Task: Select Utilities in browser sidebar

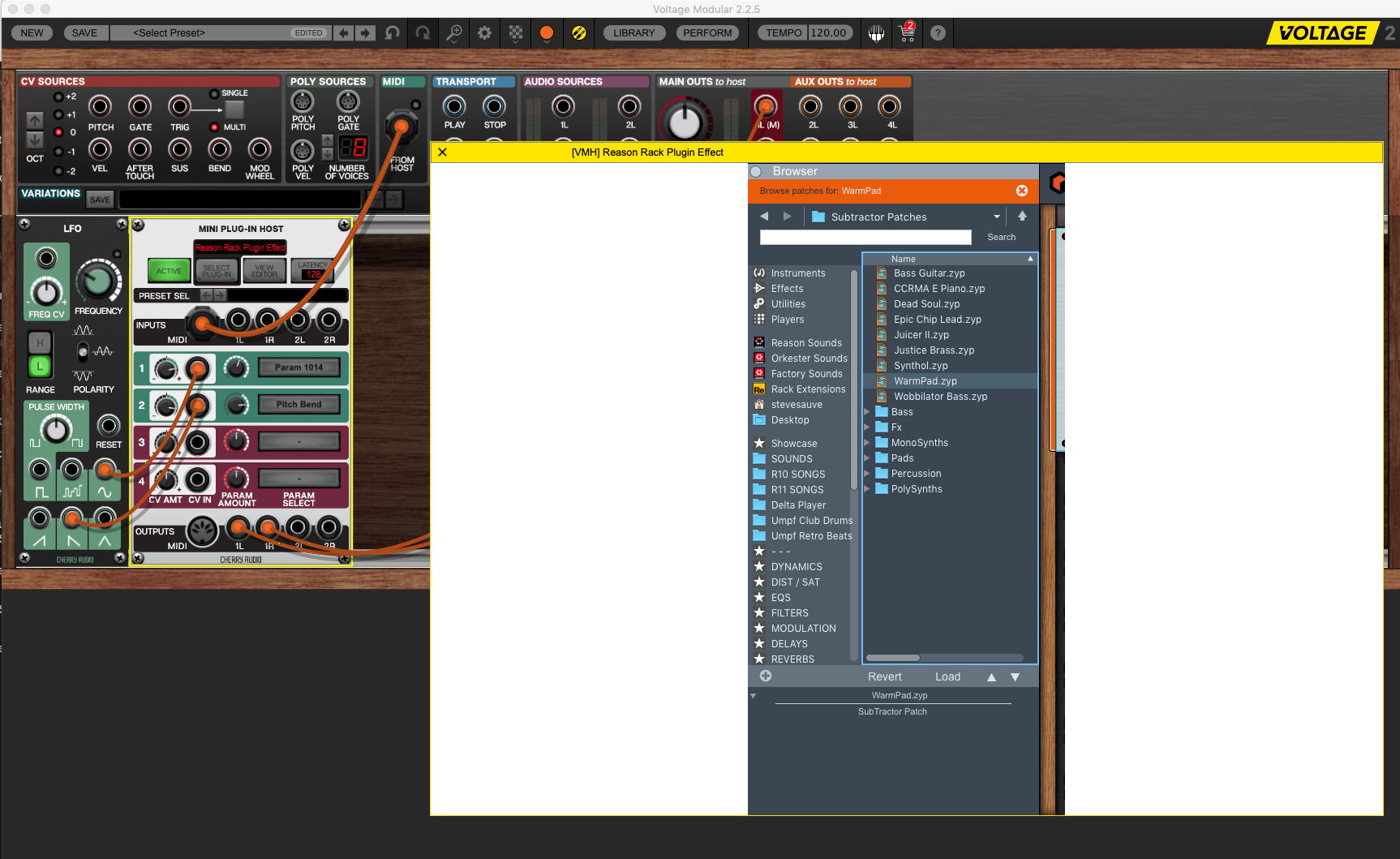Action: 788,304
